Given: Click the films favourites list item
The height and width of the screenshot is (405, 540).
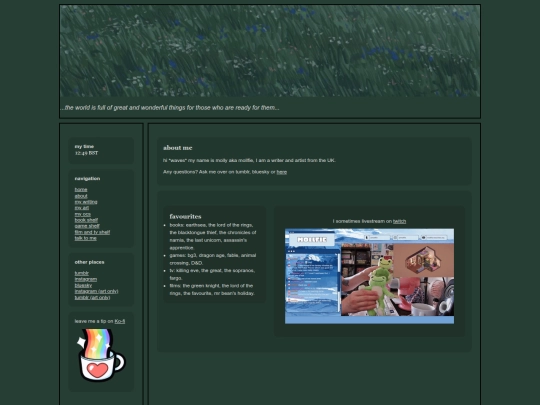Looking at the screenshot, I should pos(213,289).
